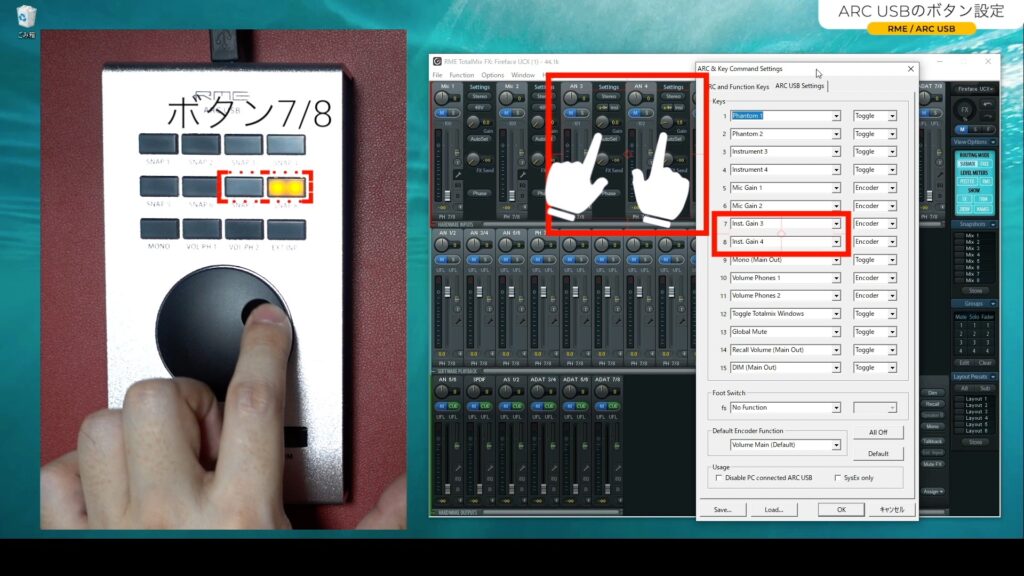Open the wrench settings on Mic 1 channel

coord(458,174)
